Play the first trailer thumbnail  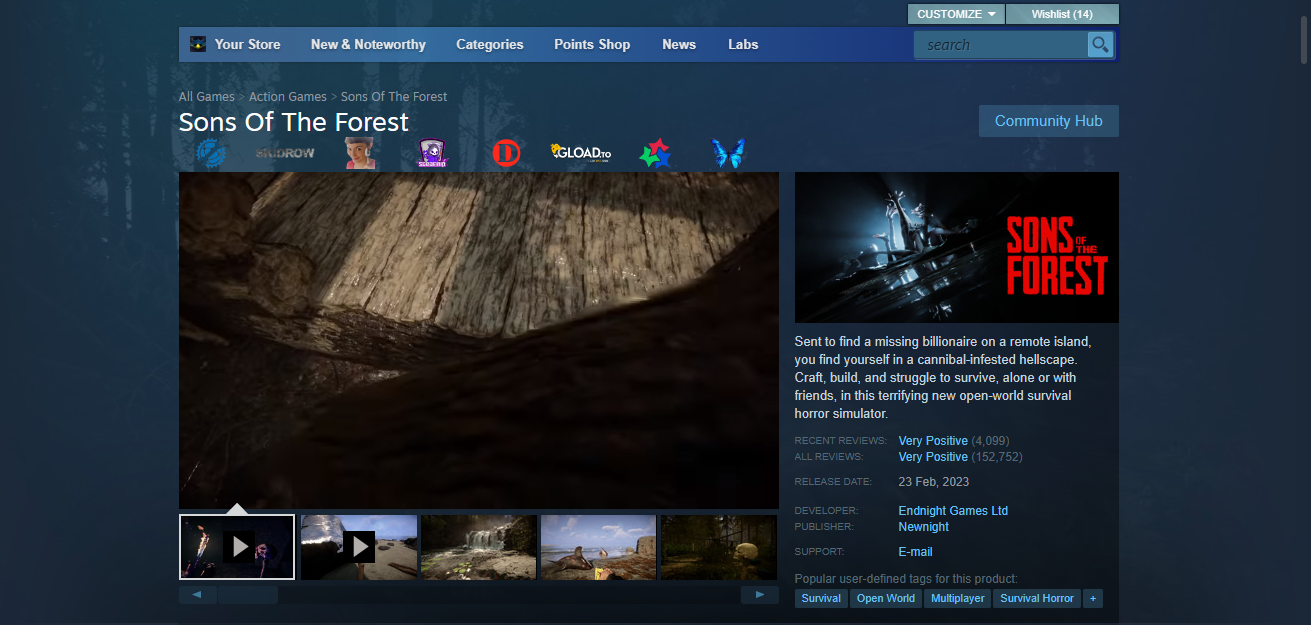point(237,547)
